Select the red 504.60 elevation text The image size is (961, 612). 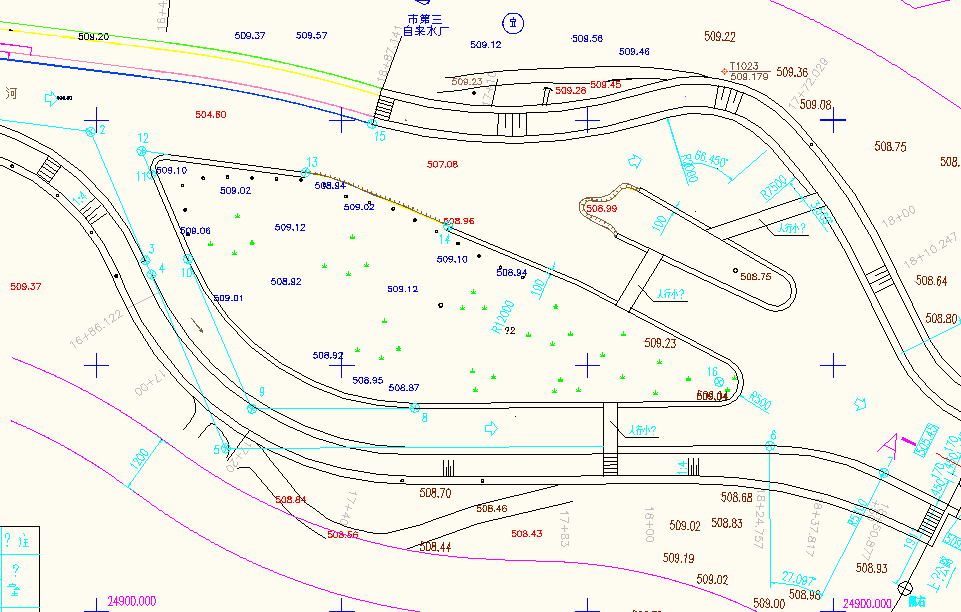pyautogui.click(x=210, y=115)
